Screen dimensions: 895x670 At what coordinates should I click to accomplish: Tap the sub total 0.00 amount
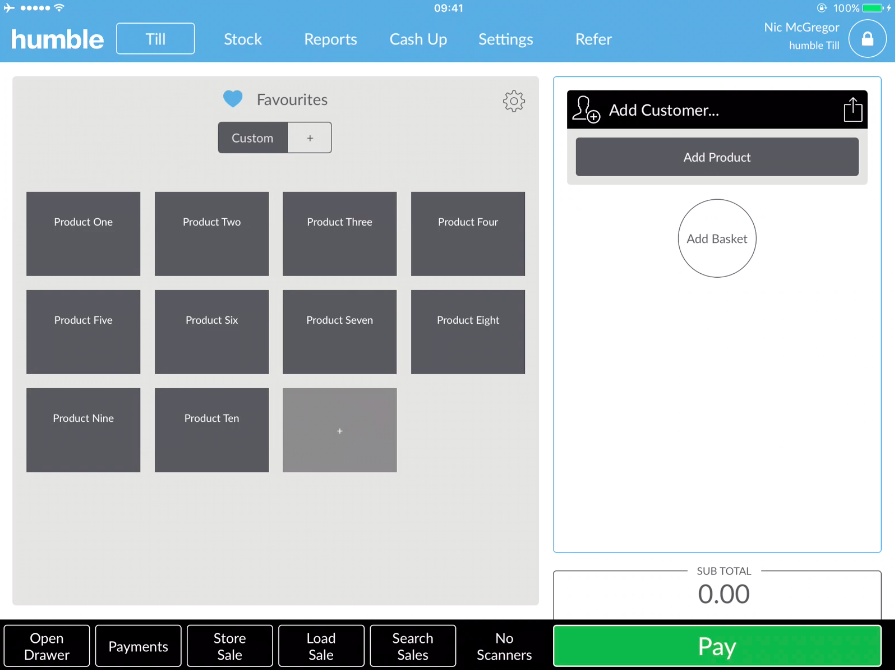(723, 594)
